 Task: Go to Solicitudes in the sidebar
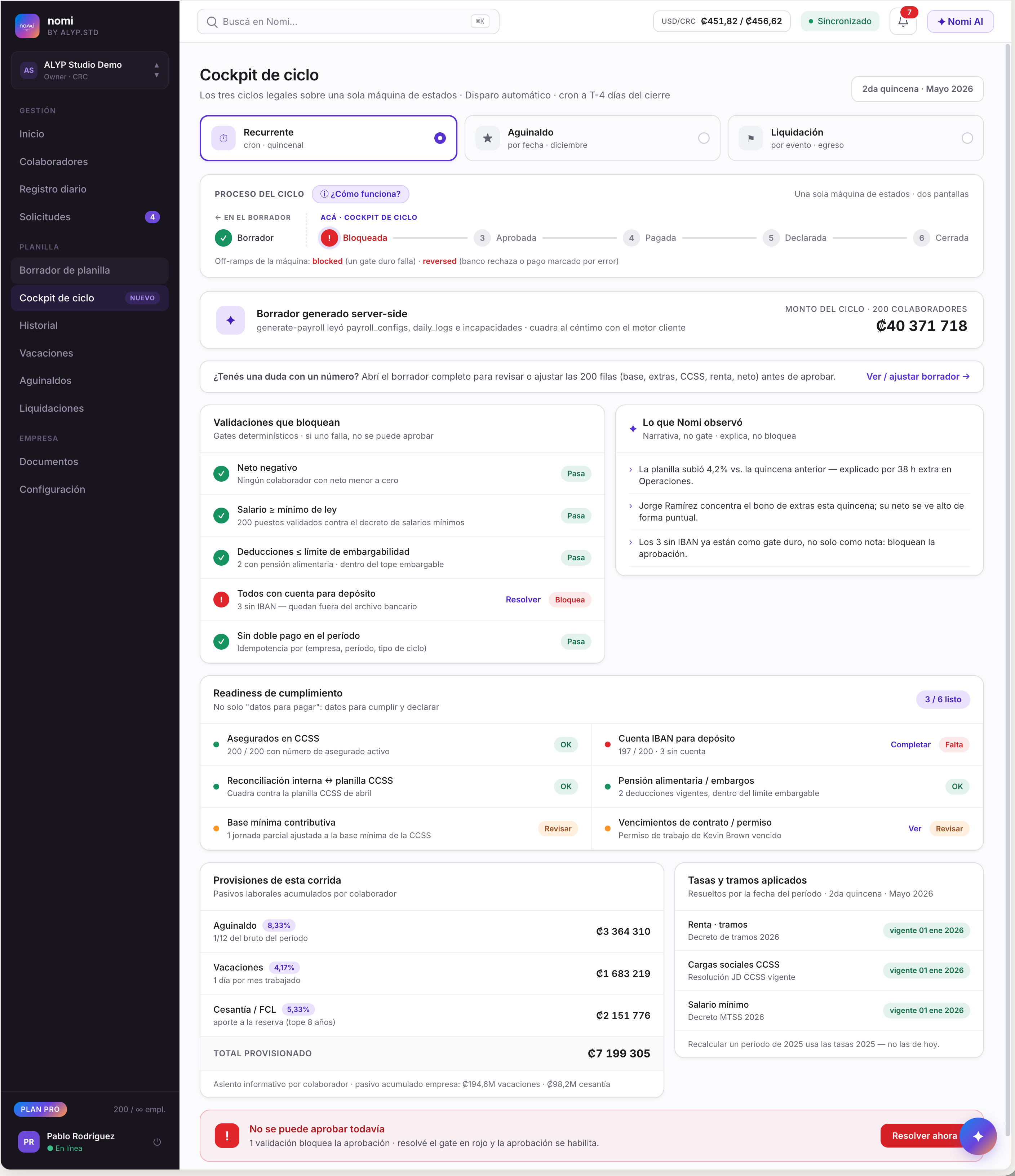pos(90,217)
